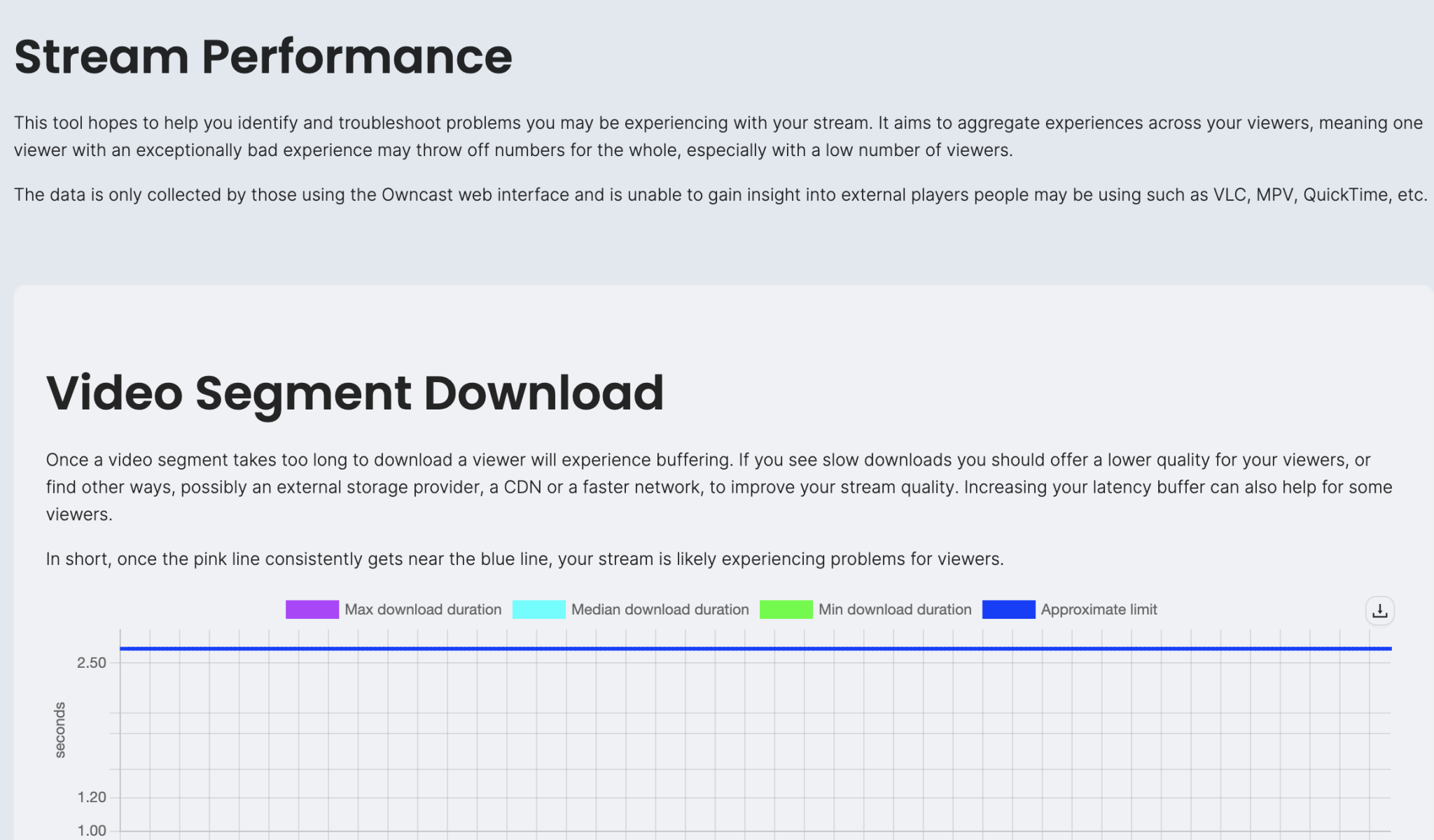1434x840 pixels.
Task: Click the 1.20 y-axis tick label
Action: point(92,797)
